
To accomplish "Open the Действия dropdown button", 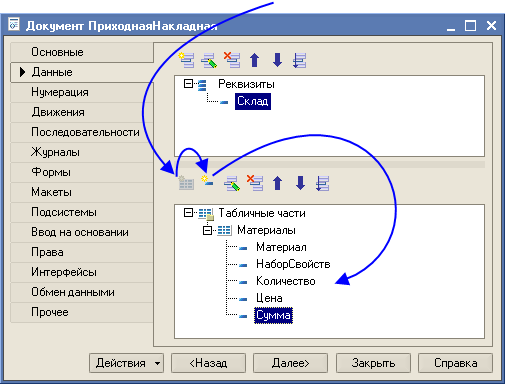I will (x=126, y=363).
